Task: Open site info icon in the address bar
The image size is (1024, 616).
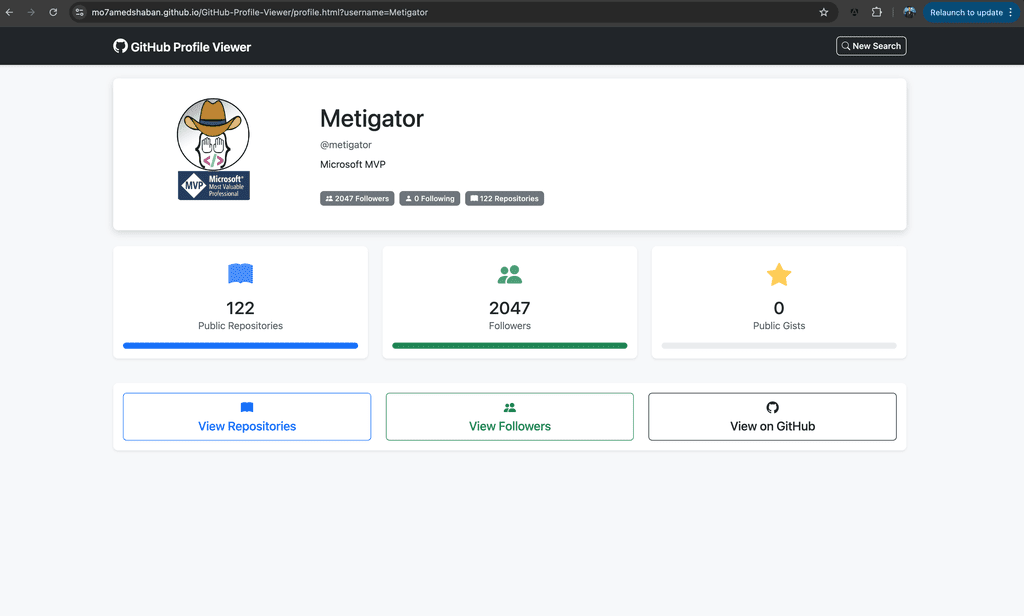Action: pyautogui.click(x=79, y=12)
